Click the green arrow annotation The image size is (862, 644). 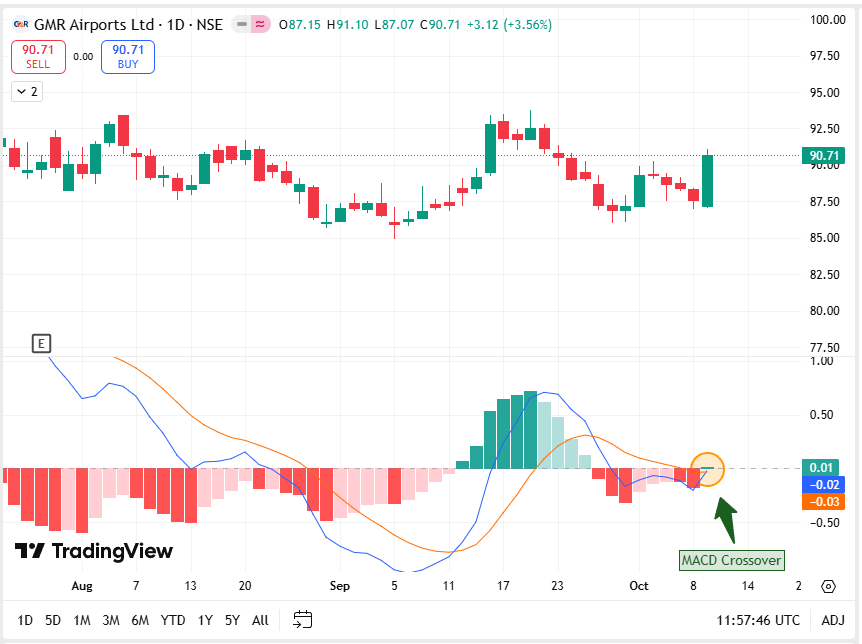coord(725,518)
